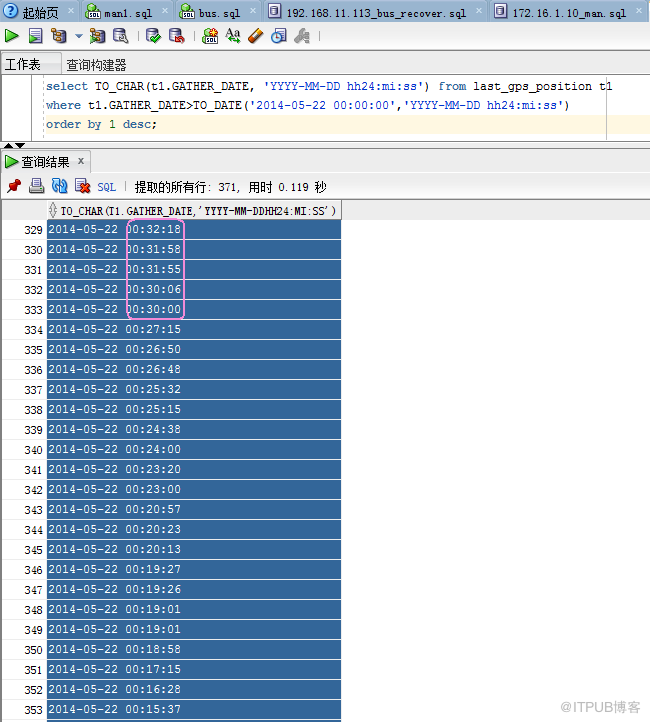Select cell '2014-05-22 00:32:18'
650x722 pixels.
[194, 229]
